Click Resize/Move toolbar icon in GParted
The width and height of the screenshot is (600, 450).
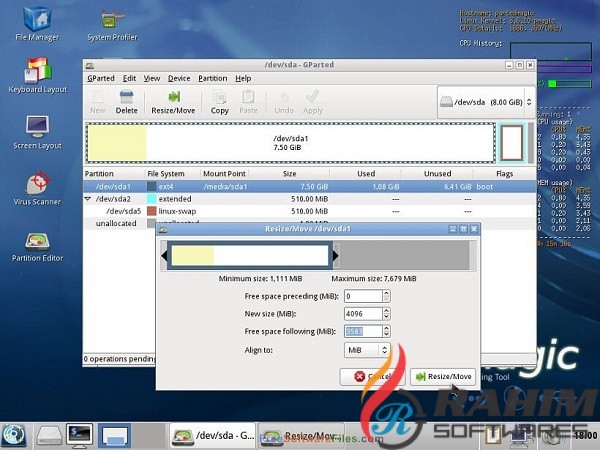(x=173, y=102)
